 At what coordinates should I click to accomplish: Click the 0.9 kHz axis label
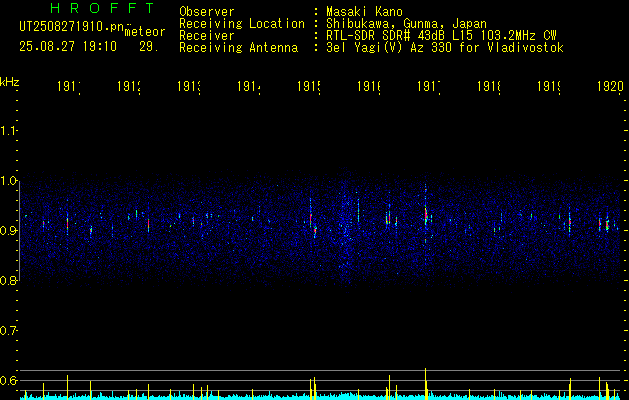click(x=8, y=230)
